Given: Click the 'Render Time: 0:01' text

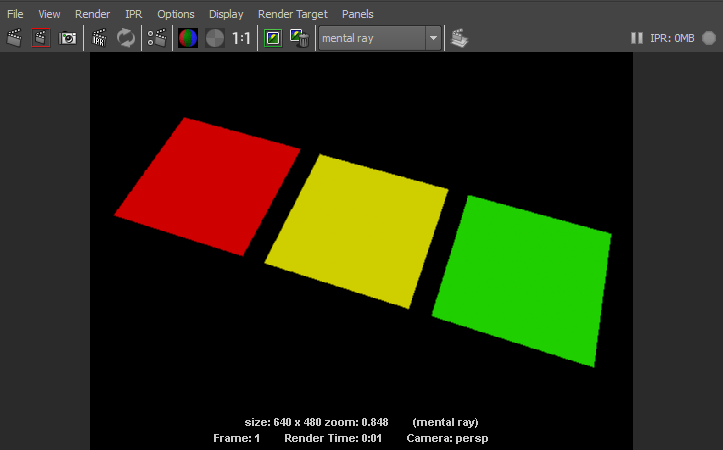Looking at the screenshot, I should tap(333, 438).
